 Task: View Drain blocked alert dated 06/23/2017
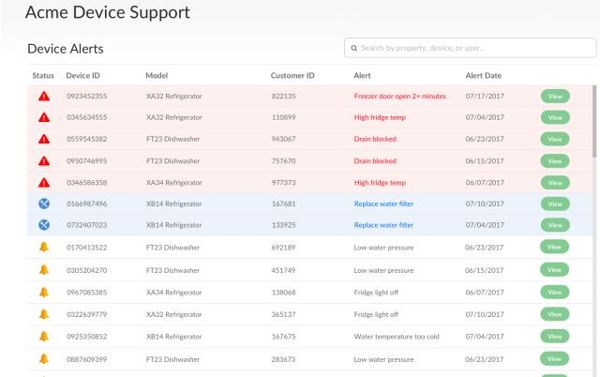(555, 139)
